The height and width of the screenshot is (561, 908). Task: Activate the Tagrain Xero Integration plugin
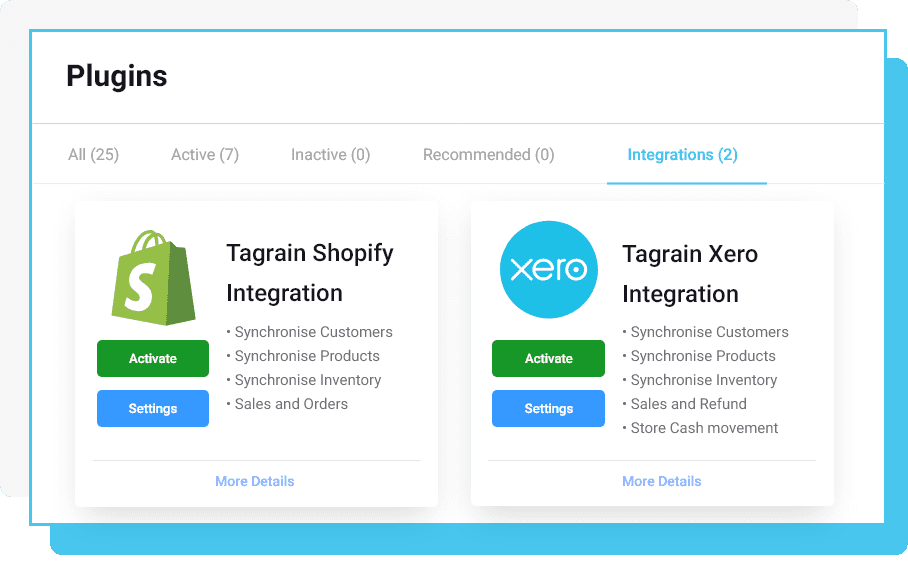(548, 358)
